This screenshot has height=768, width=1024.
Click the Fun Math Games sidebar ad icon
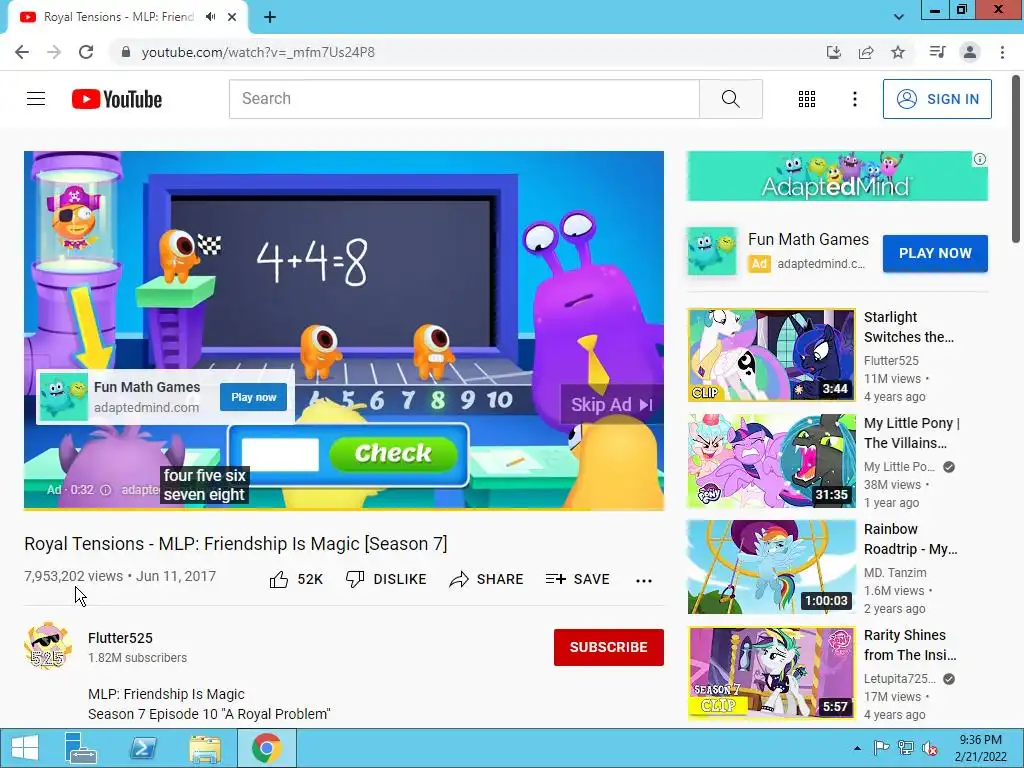[x=712, y=252]
